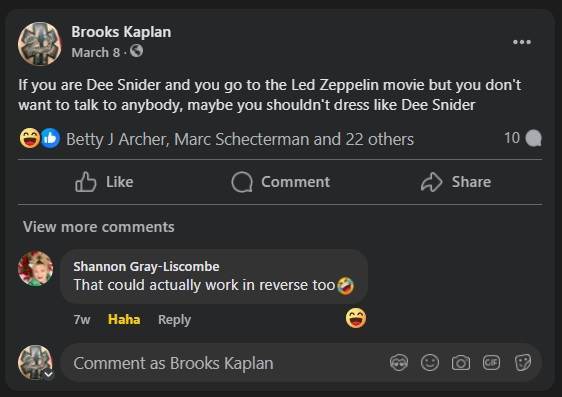Open profile switcher arrow on commenter avatar
562x397 pixels.
(x=49, y=374)
